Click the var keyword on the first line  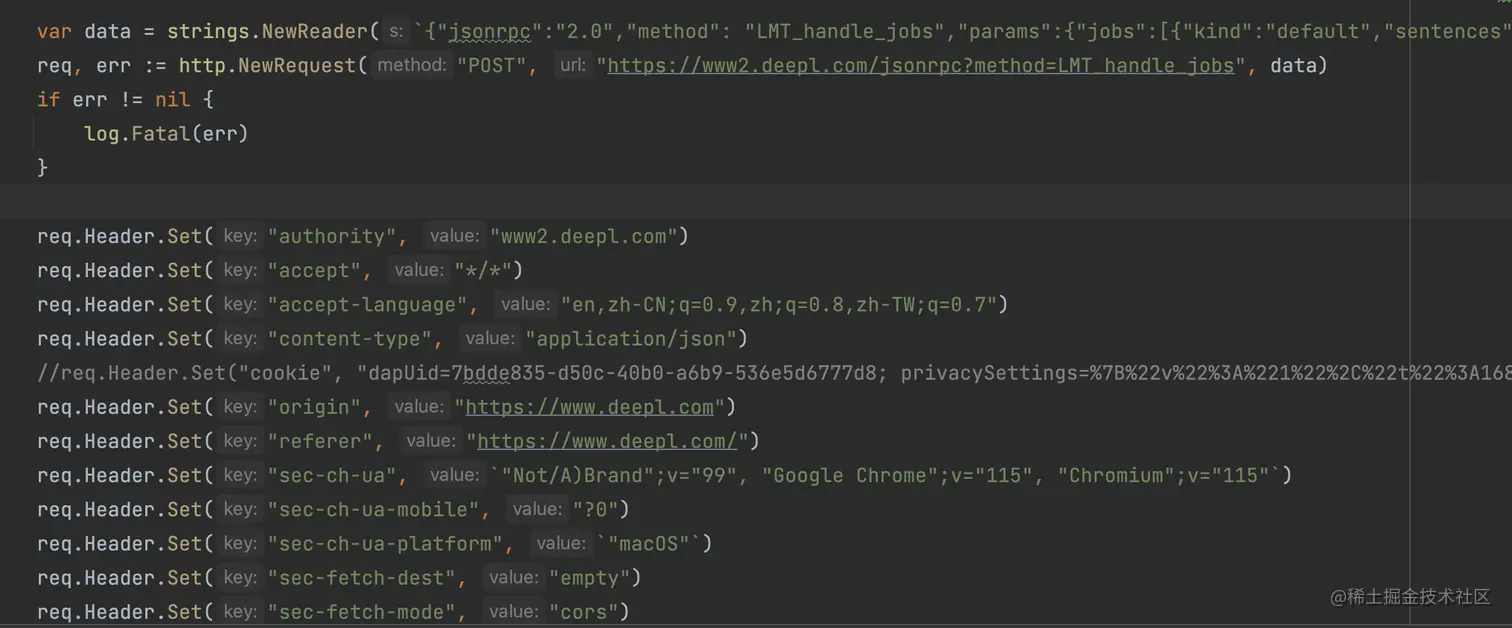(x=54, y=31)
